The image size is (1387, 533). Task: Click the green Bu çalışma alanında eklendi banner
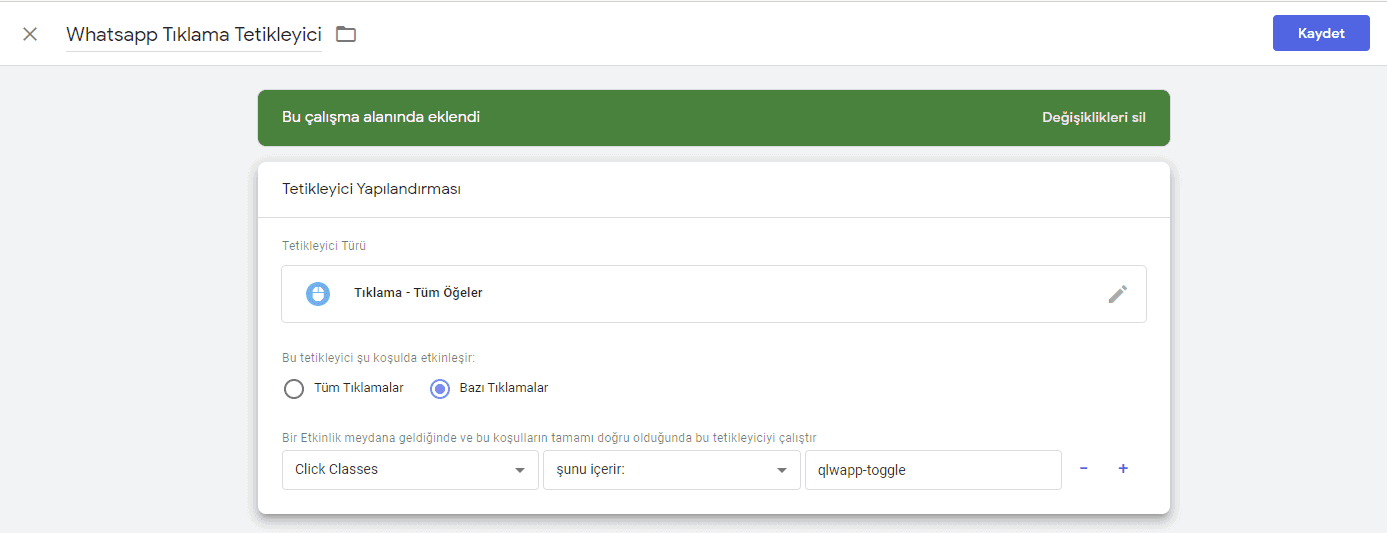point(600,117)
